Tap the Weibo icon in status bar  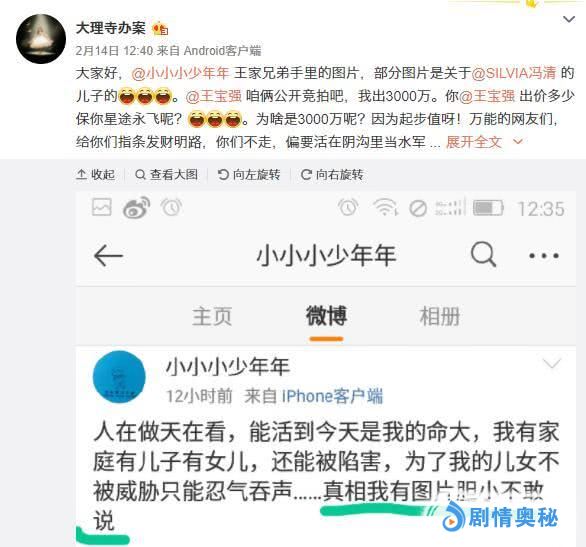pos(136,207)
